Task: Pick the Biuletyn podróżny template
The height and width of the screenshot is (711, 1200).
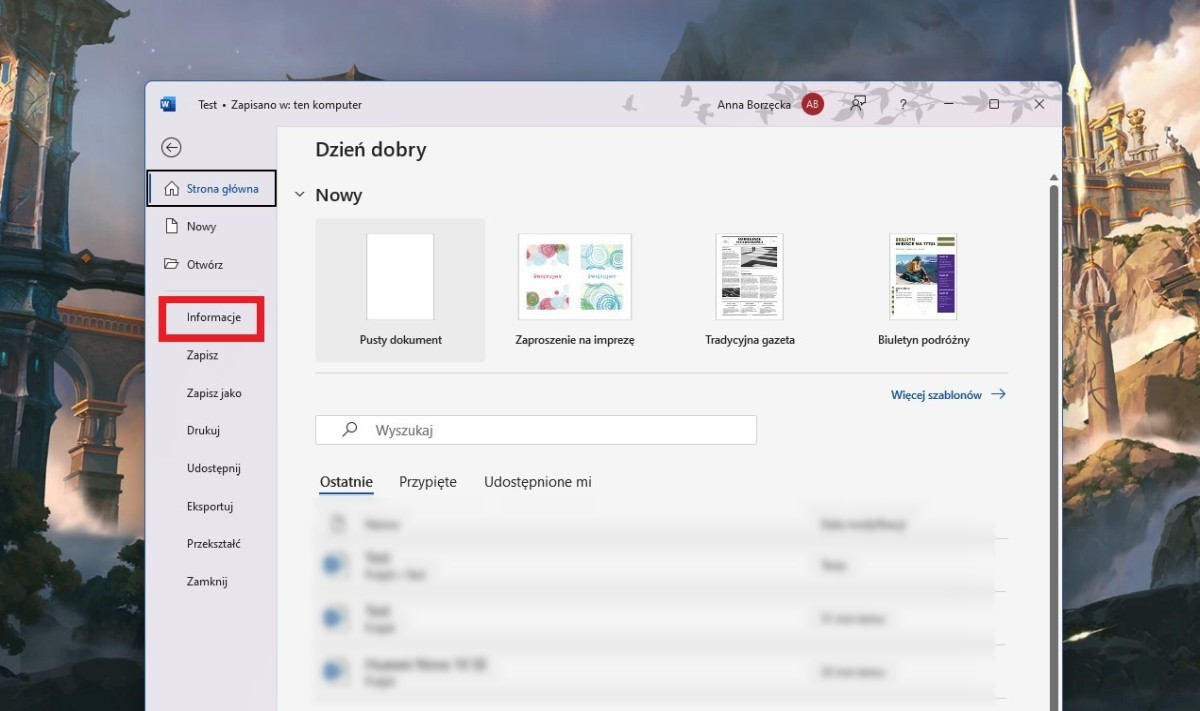Action: click(x=923, y=277)
